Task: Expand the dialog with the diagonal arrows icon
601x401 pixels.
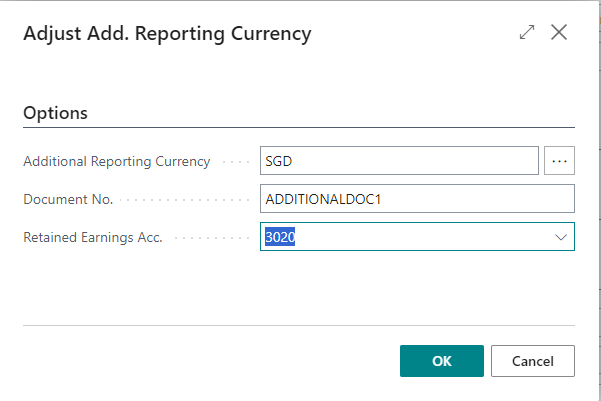Action: [527, 32]
